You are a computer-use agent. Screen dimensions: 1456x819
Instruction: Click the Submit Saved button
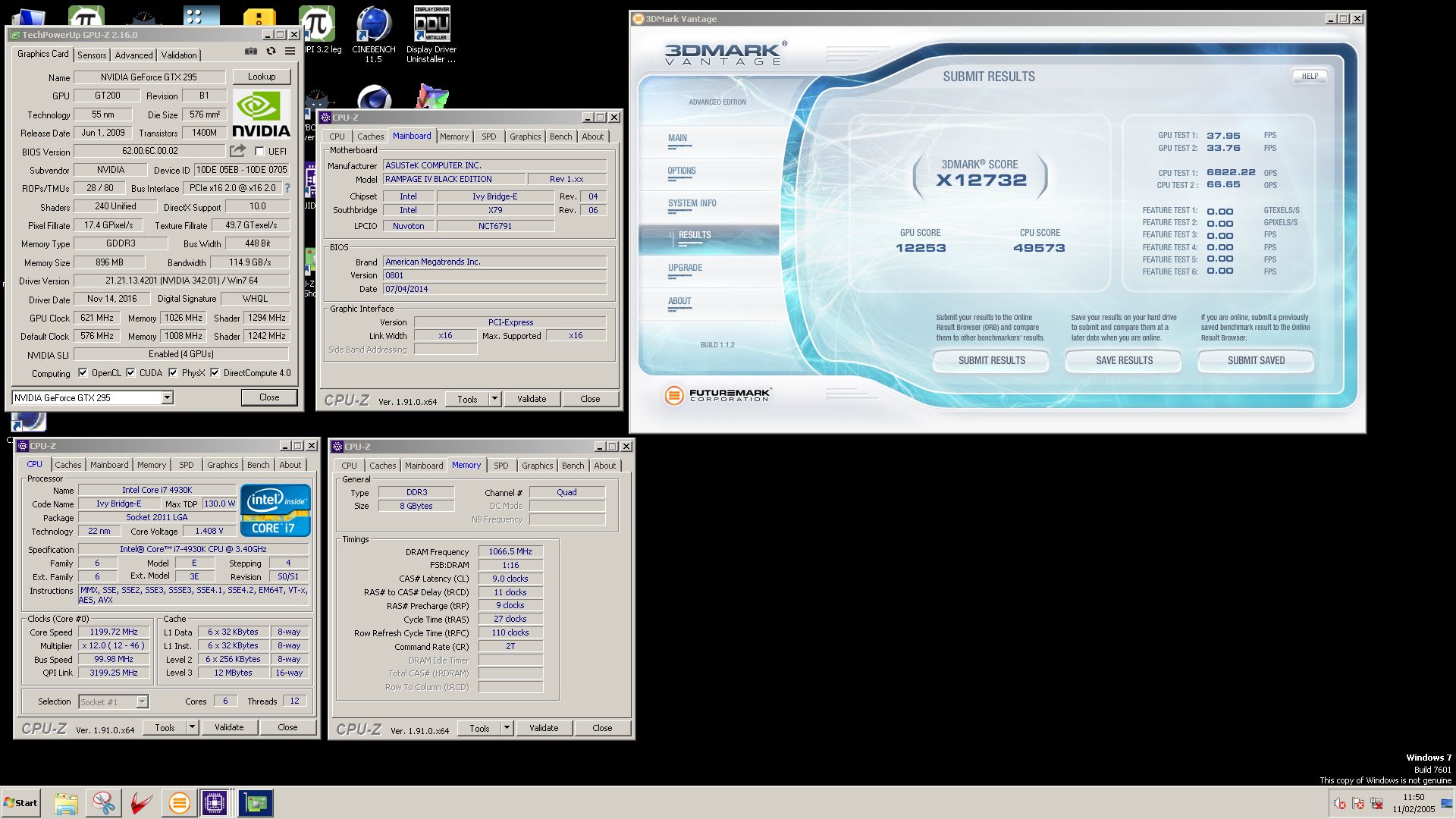(1256, 361)
